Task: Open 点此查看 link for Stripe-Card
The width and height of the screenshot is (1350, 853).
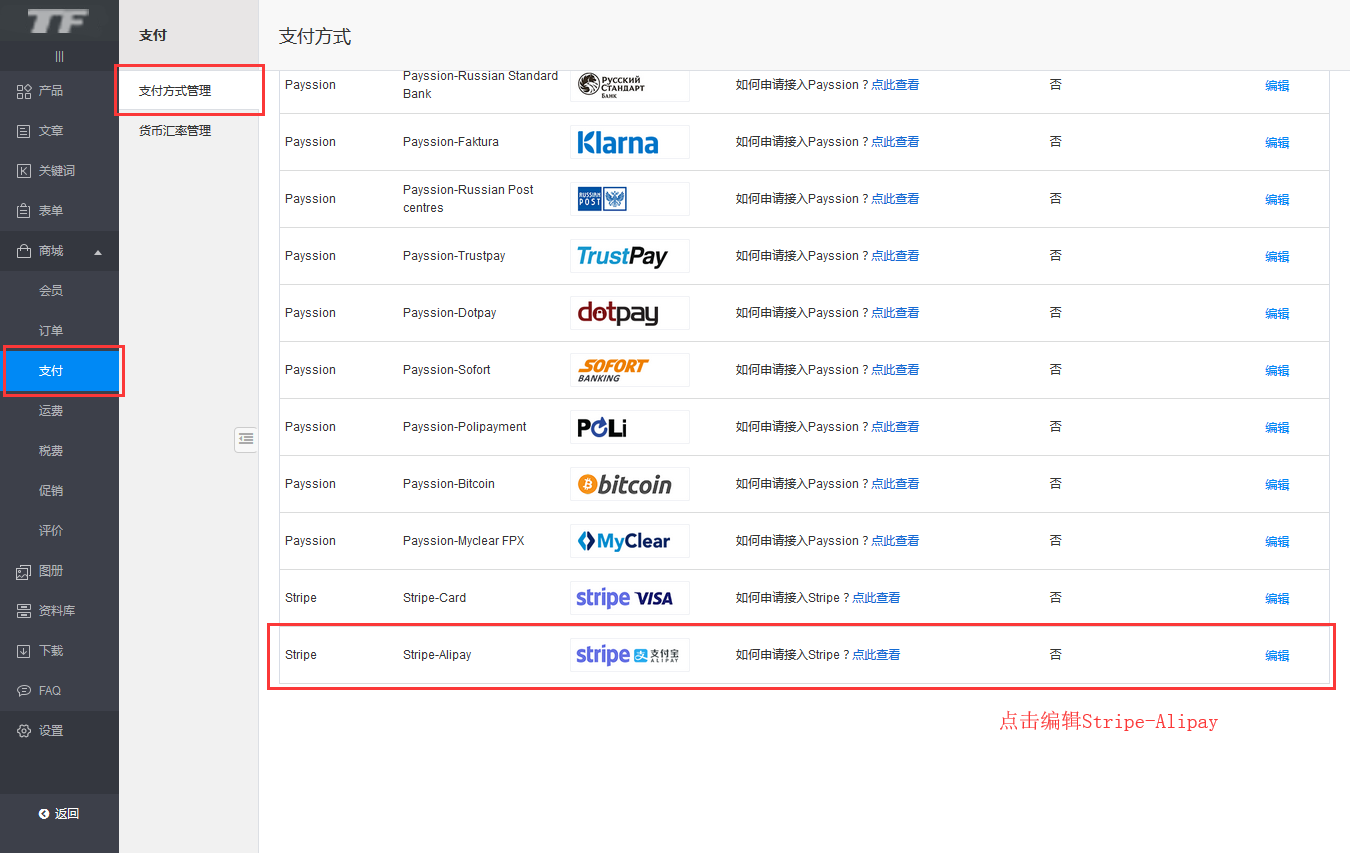Action: click(875, 598)
